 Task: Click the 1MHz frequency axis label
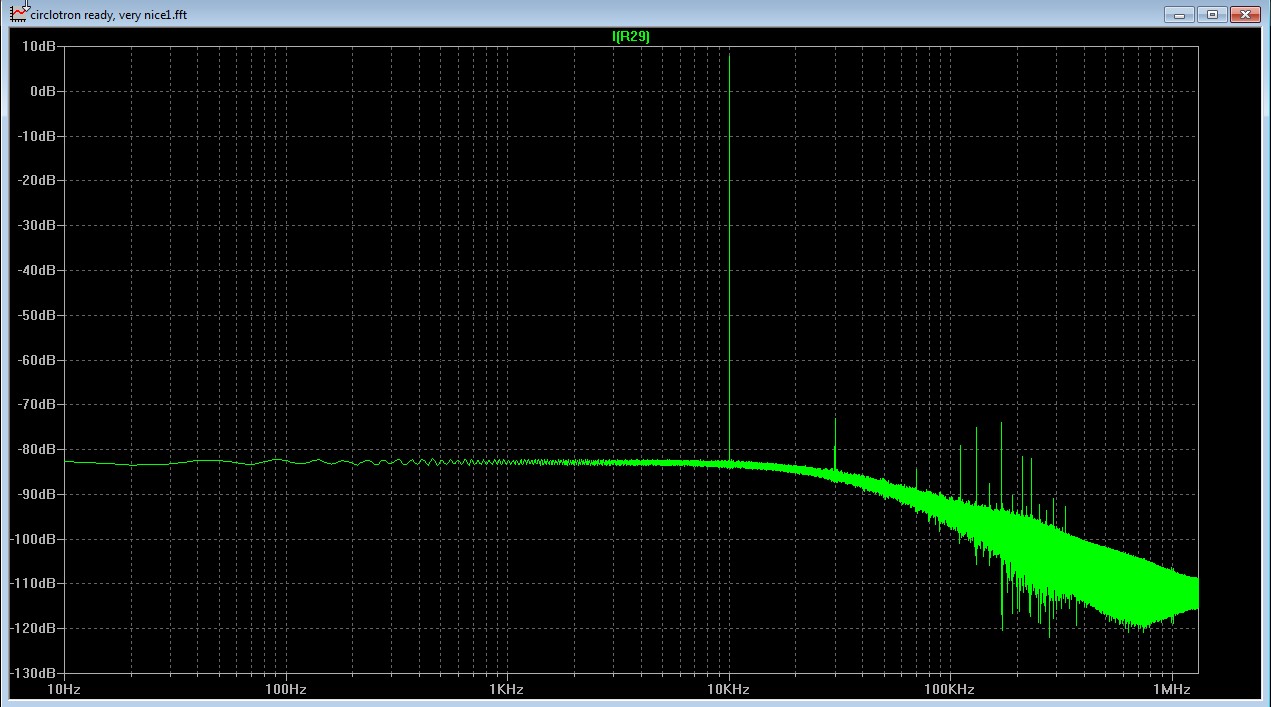1170,690
